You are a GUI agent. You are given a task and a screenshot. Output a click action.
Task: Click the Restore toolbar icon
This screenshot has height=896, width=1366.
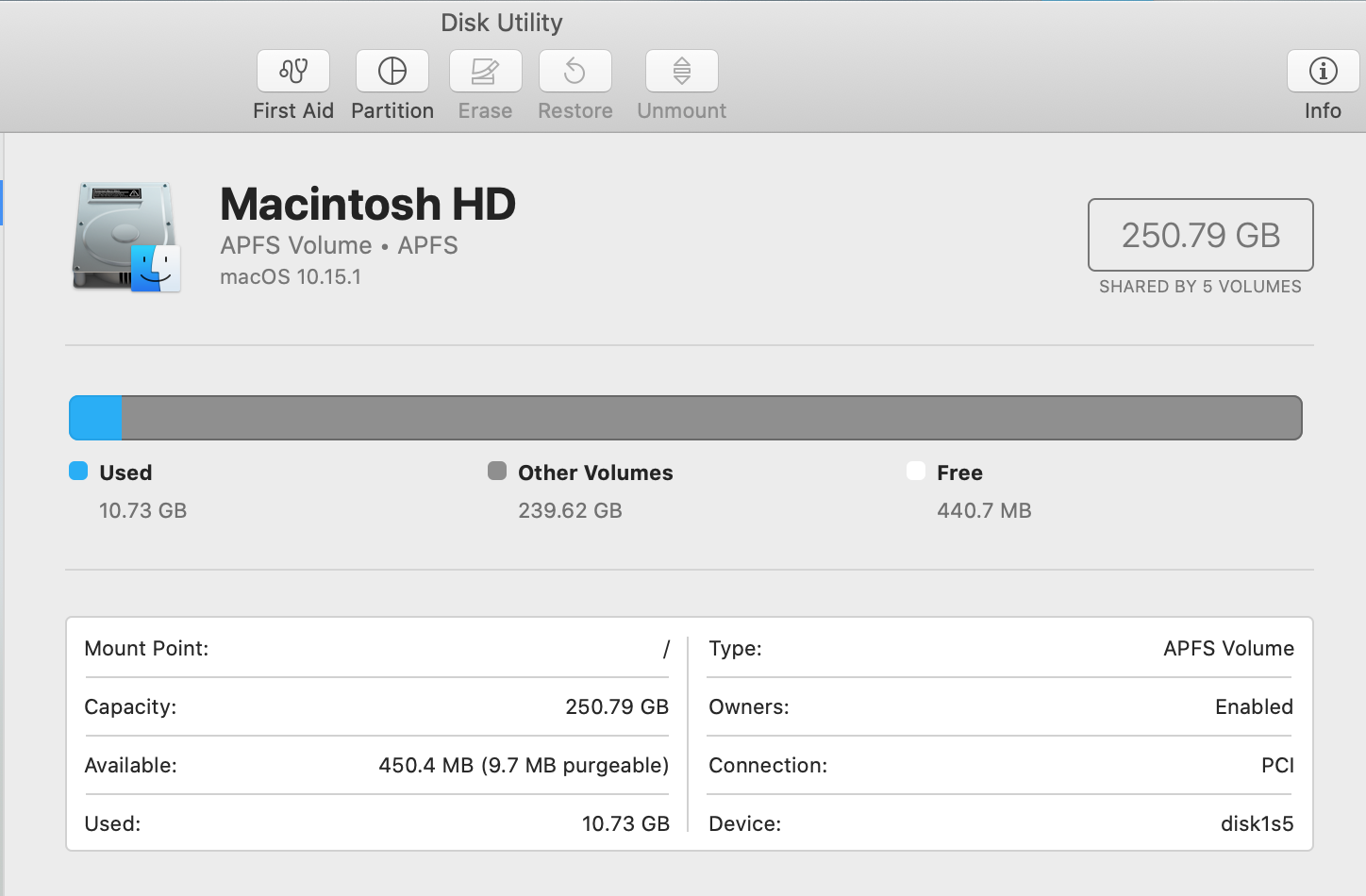pos(575,71)
